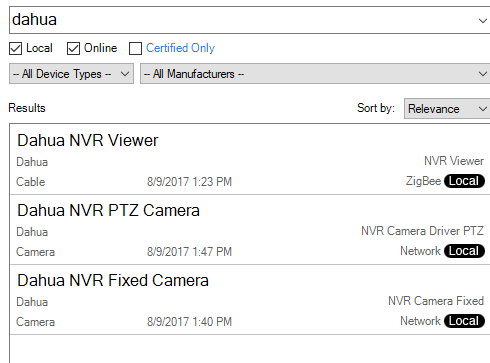Open the All Device Types dropdown
This screenshot has height=363, width=490.
pos(71,74)
